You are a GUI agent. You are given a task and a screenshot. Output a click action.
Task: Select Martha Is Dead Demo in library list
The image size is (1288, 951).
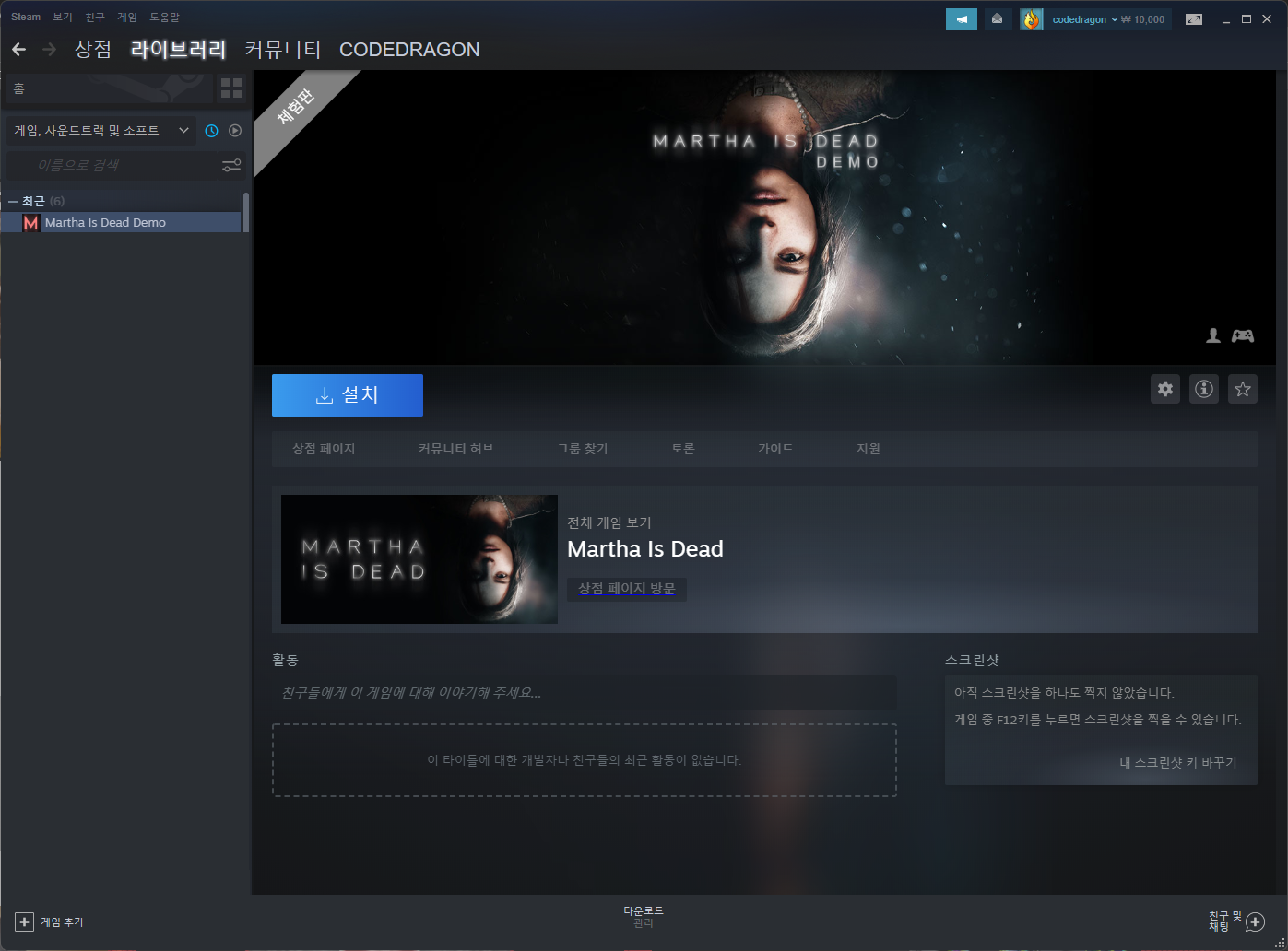(121, 223)
